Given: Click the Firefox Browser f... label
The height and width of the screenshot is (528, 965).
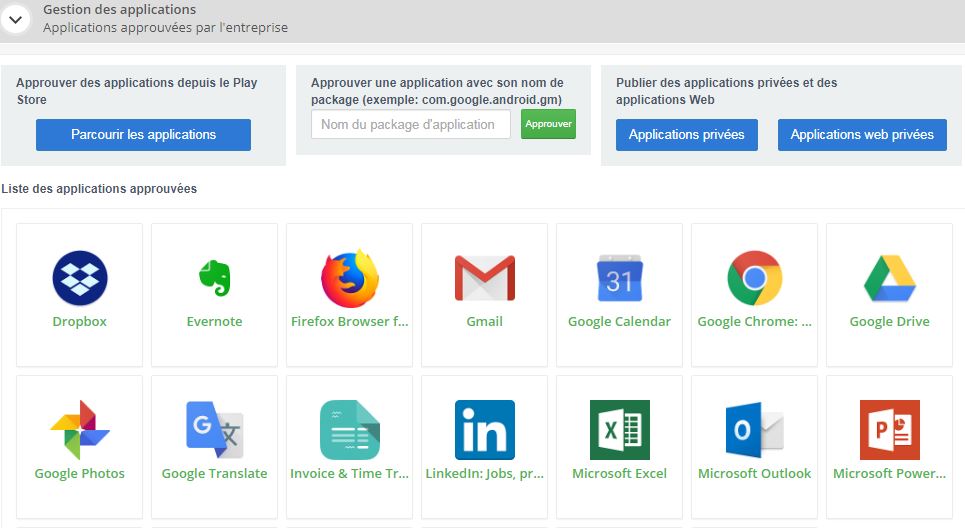Looking at the screenshot, I should [350, 322].
